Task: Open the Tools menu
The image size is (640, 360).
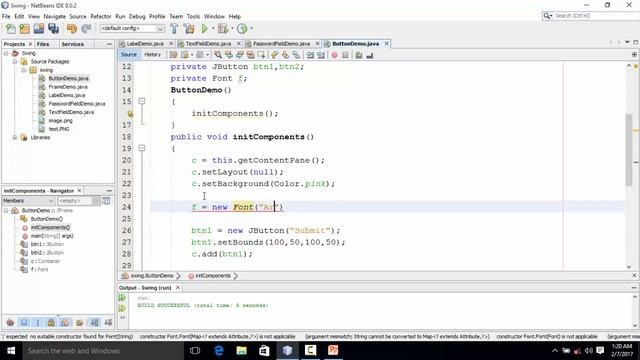Action: point(193,16)
